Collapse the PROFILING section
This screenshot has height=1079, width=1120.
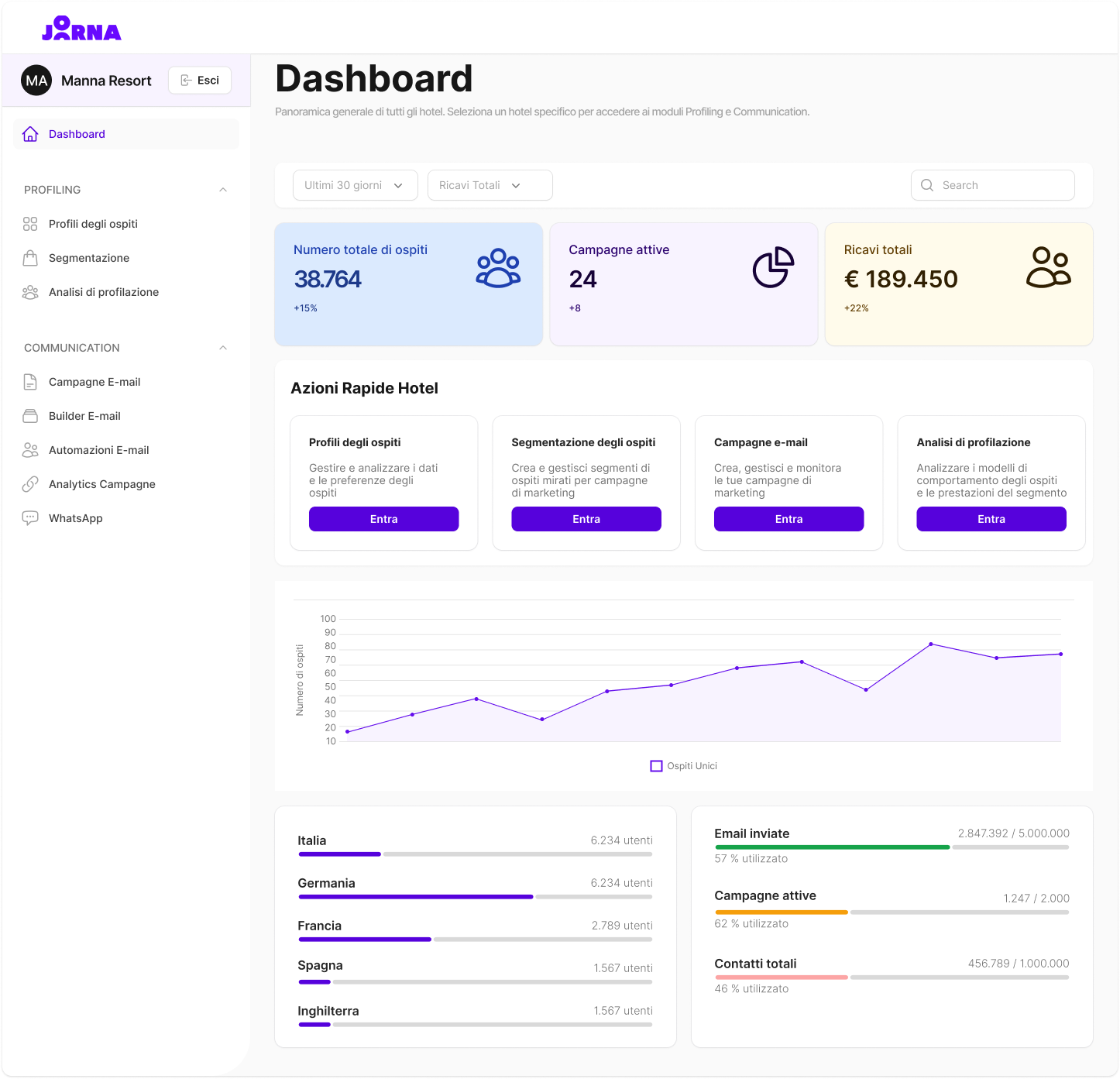pyautogui.click(x=223, y=190)
